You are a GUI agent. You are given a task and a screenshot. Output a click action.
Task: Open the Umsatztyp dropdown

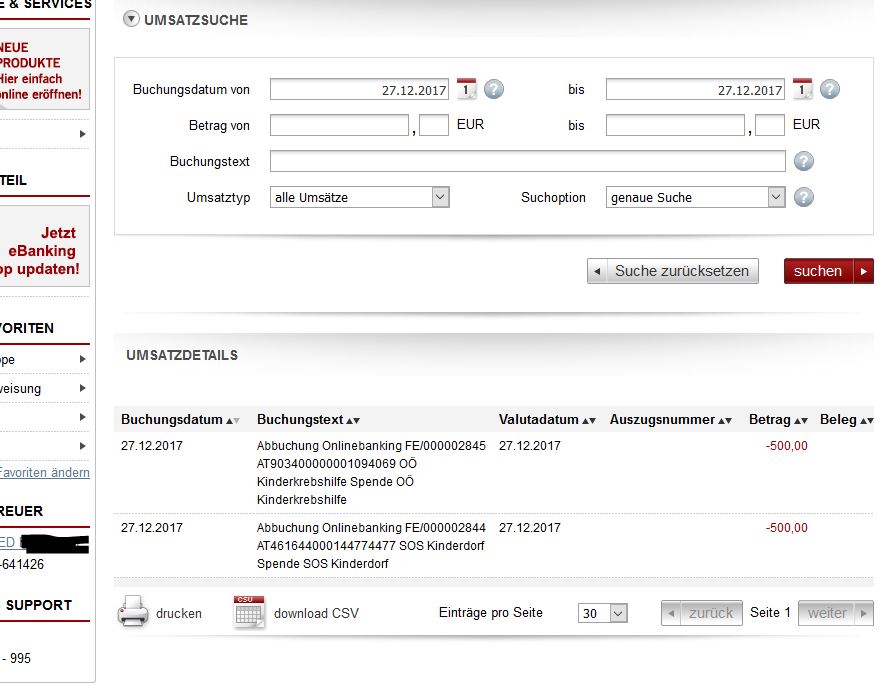[360, 198]
